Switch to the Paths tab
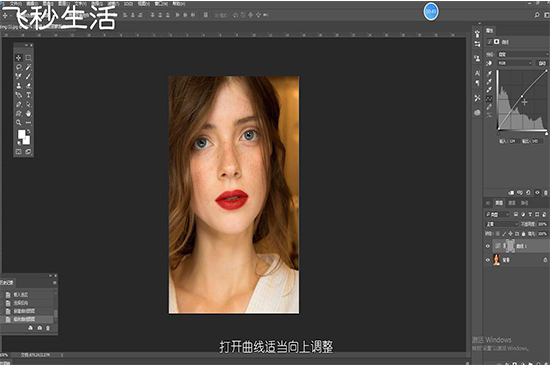 click(524, 203)
